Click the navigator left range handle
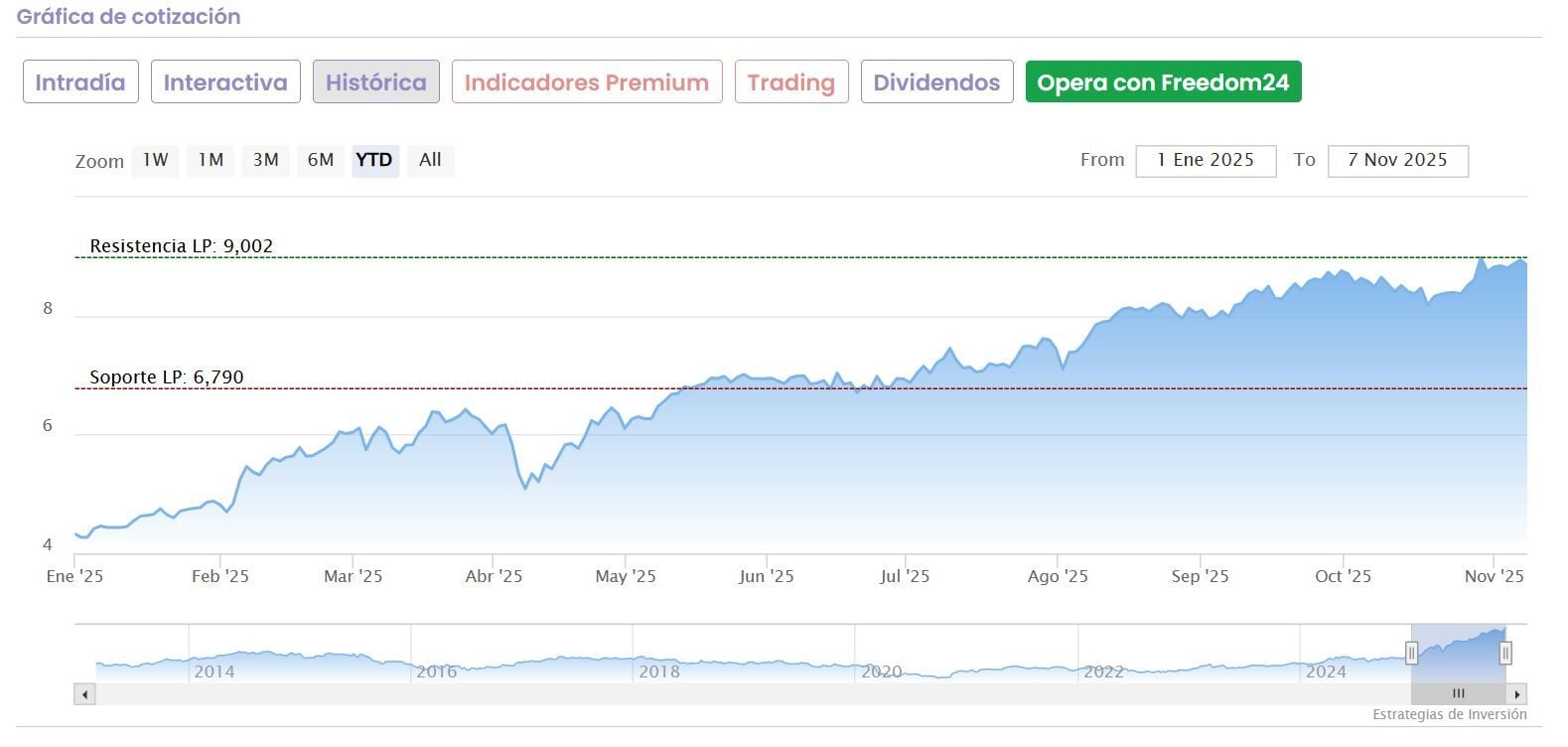Viewport: 1568px width, 747px height. pyautogui.click(x=1411, y=653)
